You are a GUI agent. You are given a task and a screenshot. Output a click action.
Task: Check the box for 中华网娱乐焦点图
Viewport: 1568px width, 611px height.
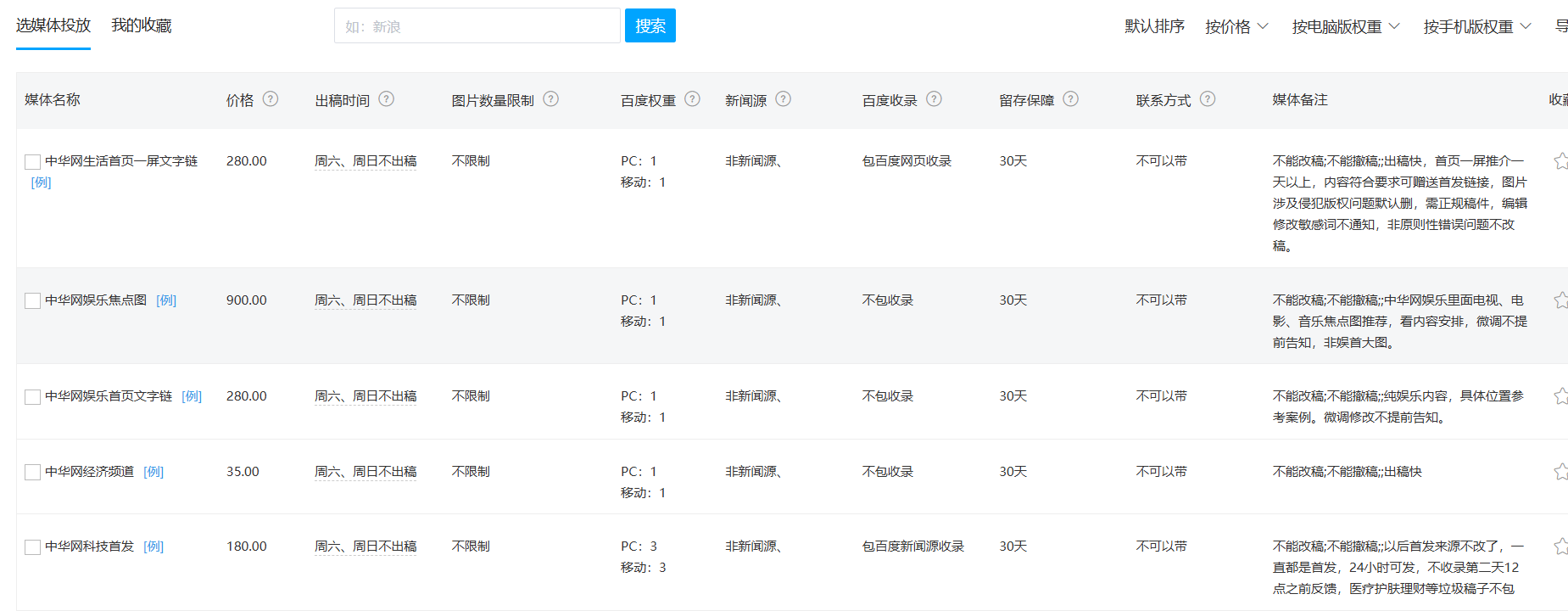(x=33, y=300)
